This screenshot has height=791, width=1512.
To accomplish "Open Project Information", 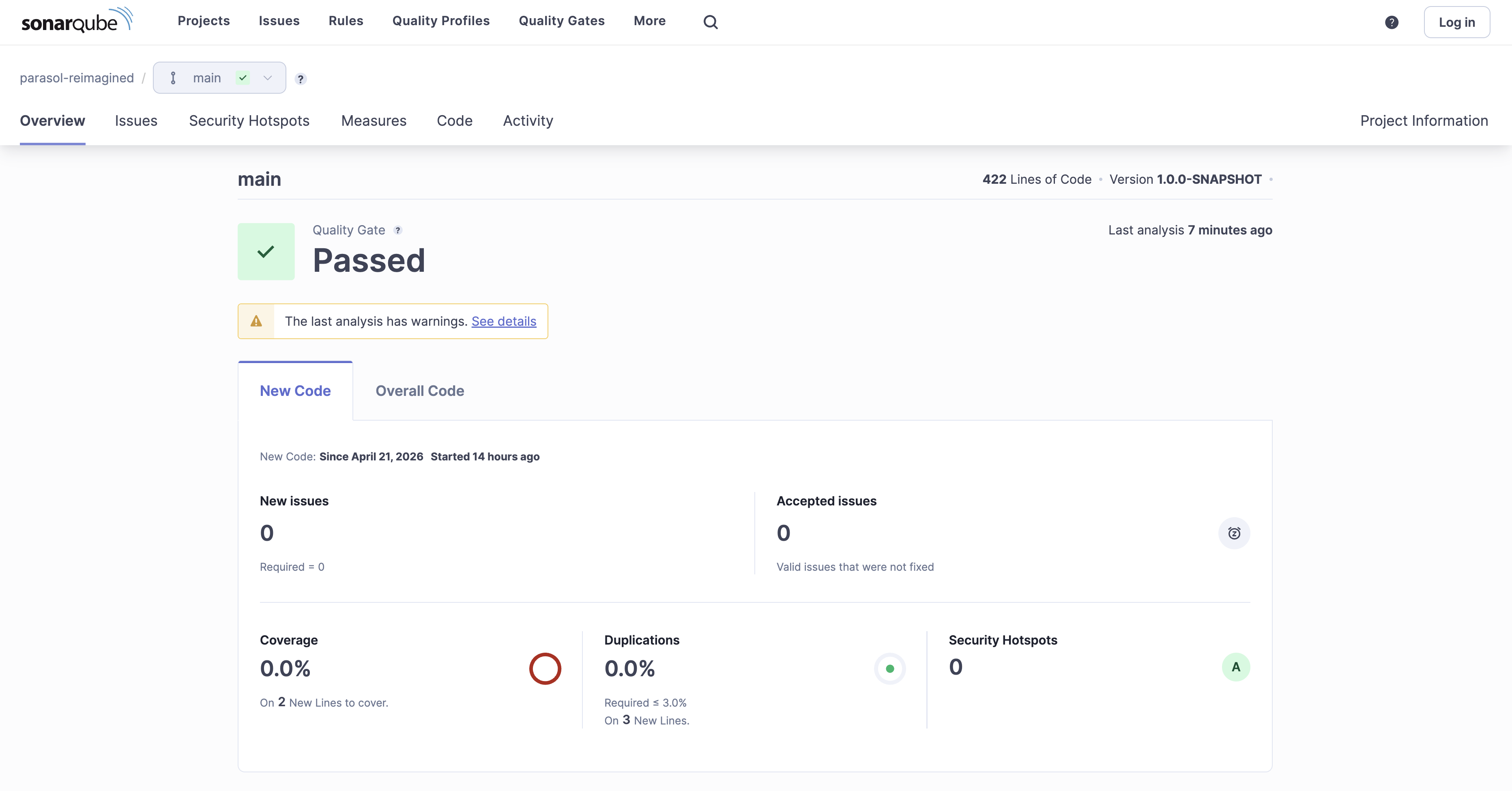I will coord(1424,121).
